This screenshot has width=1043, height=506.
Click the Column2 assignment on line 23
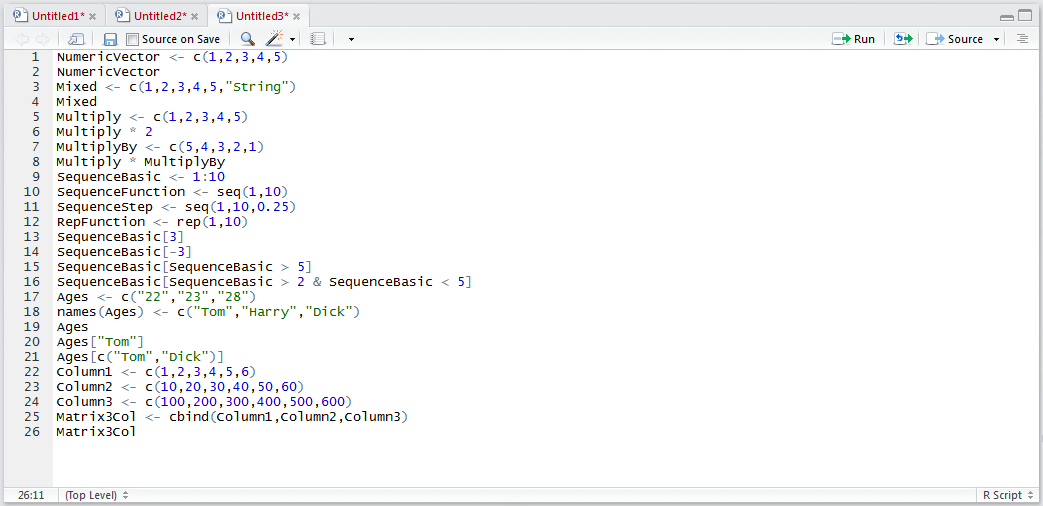coord(180,386)
